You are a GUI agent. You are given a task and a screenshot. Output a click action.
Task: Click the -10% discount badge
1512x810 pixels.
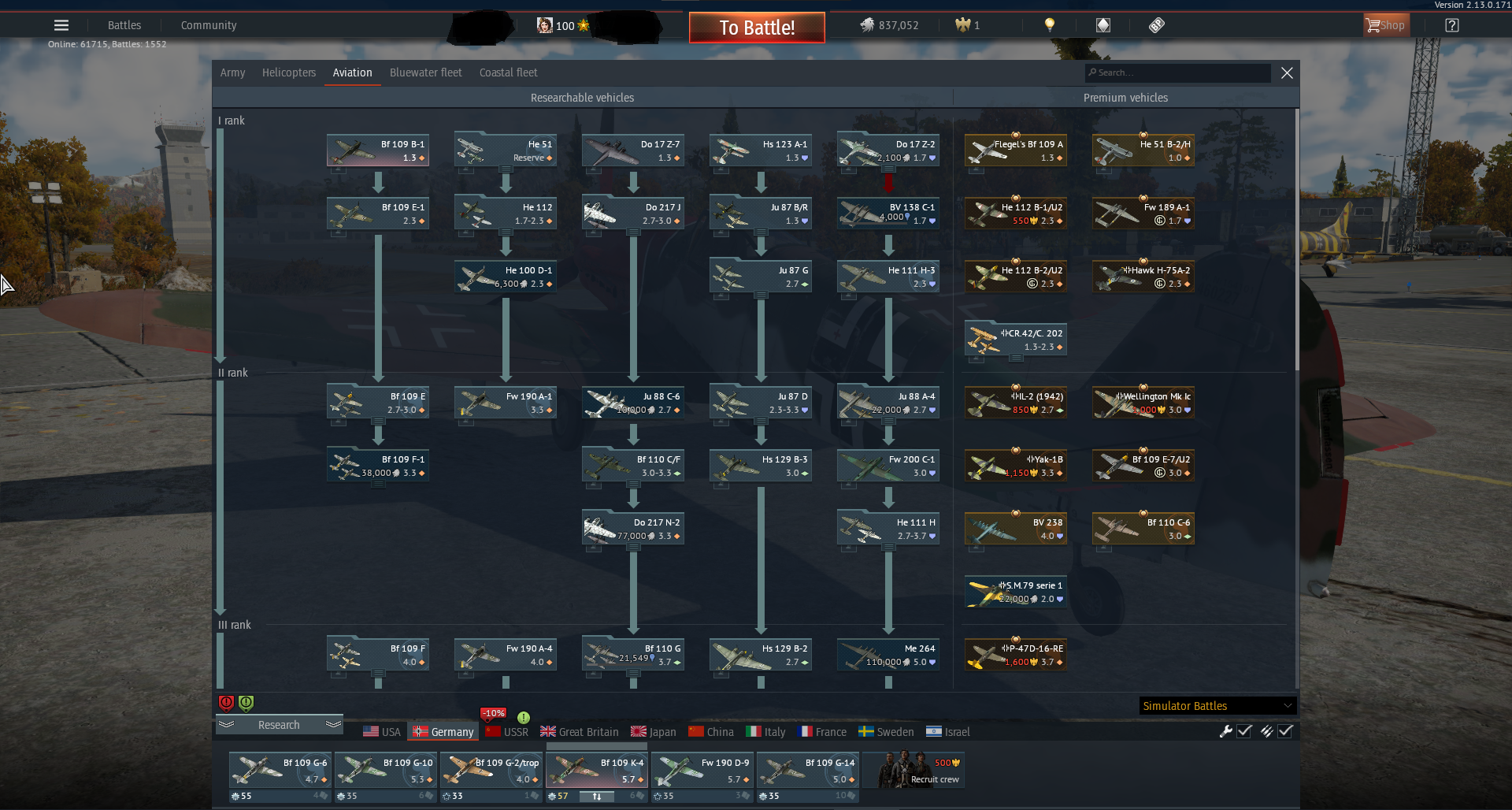pos(493,714)
